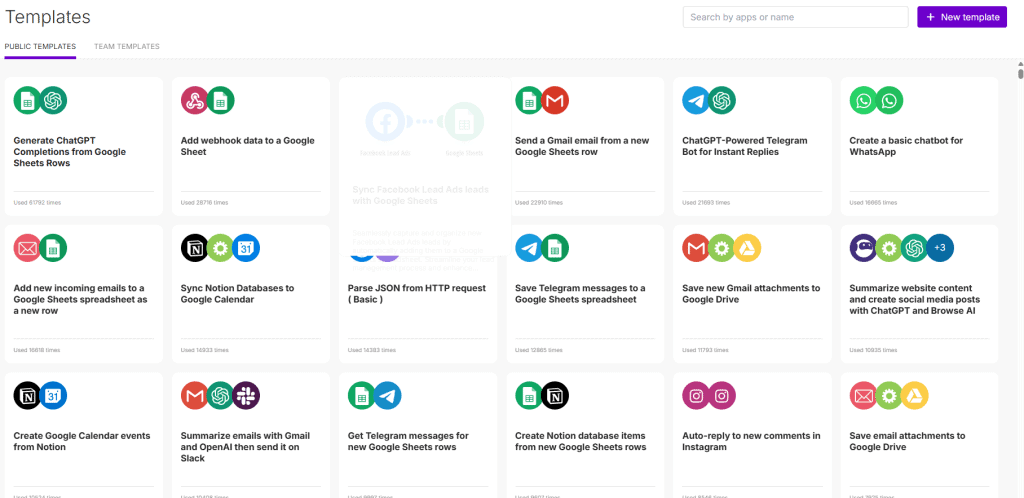Click the title Summarize website content and create social media posts
Image resolution: width=1024 pixels, height=498 pixels.
point(915,300)
